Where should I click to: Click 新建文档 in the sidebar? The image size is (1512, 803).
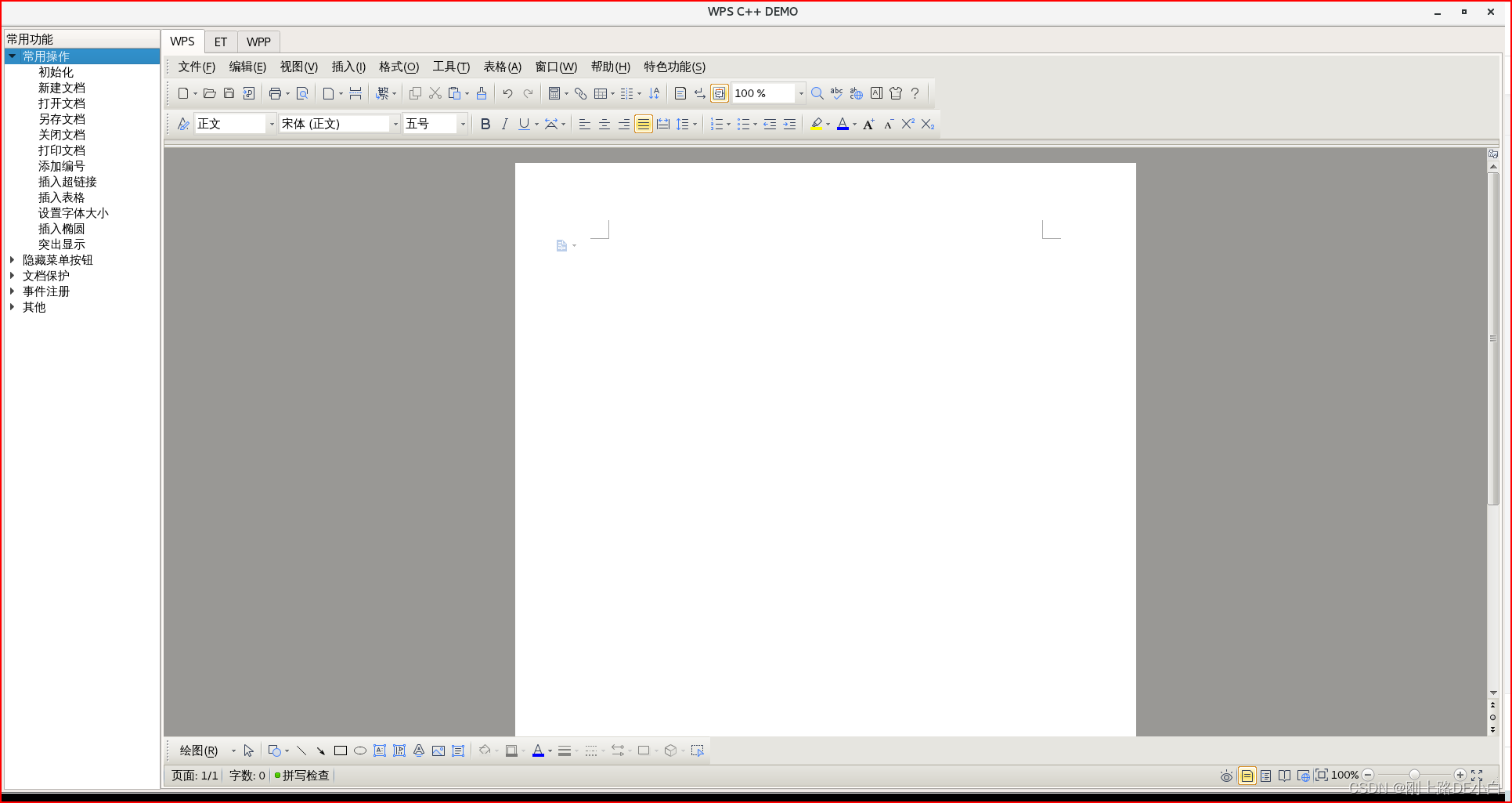point(62,88)
